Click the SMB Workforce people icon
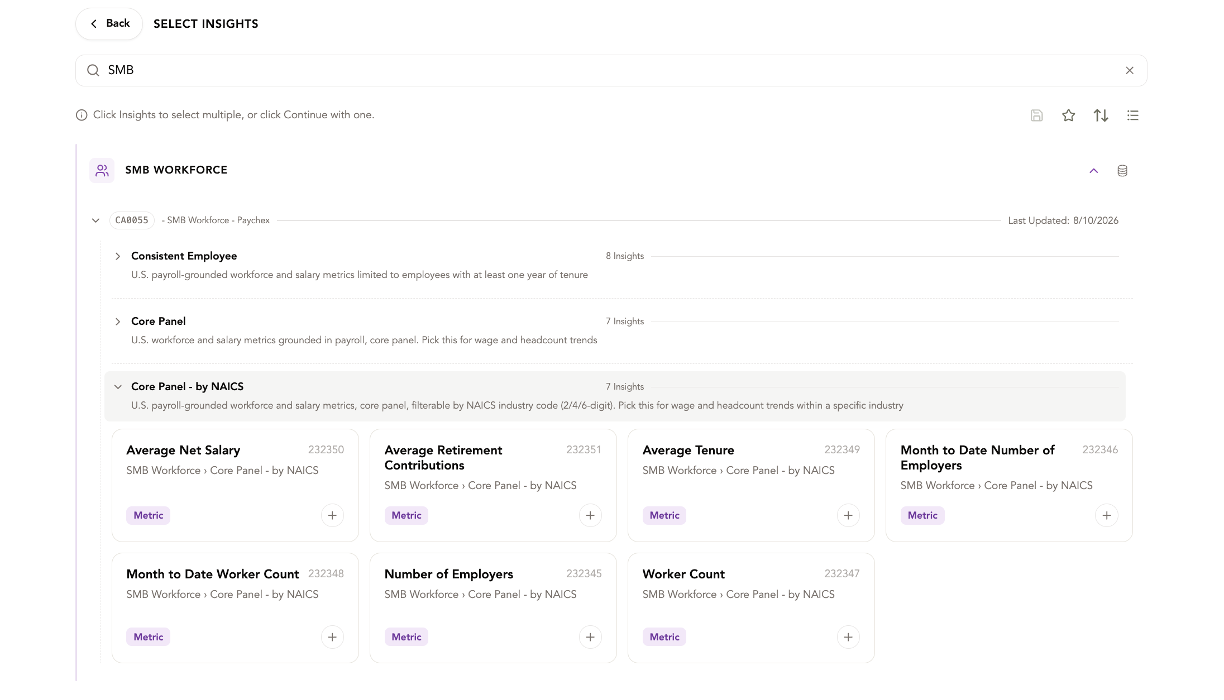The image size is (1224, 700). (x=102, y=170)
